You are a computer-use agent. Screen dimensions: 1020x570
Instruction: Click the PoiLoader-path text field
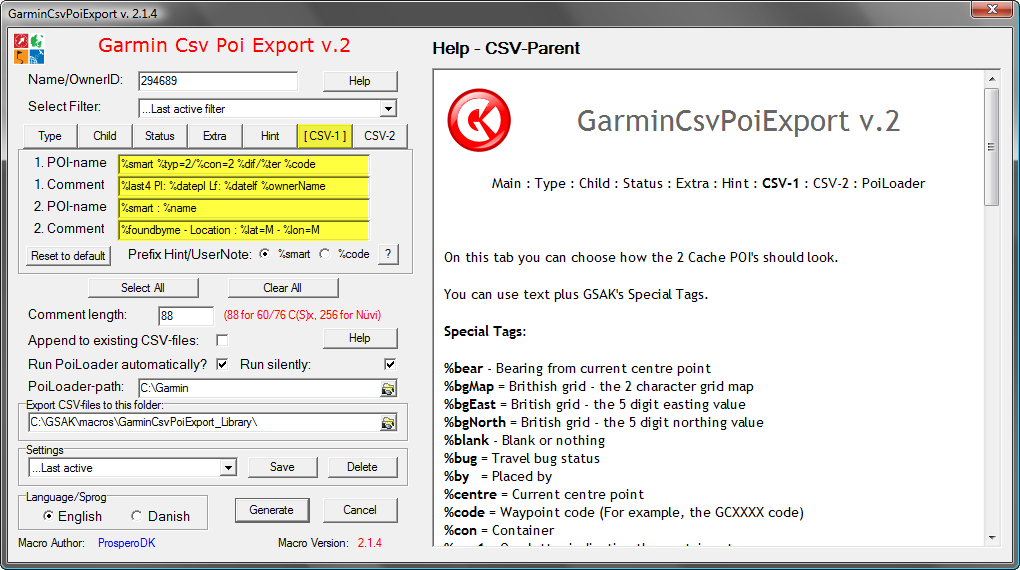259,388
